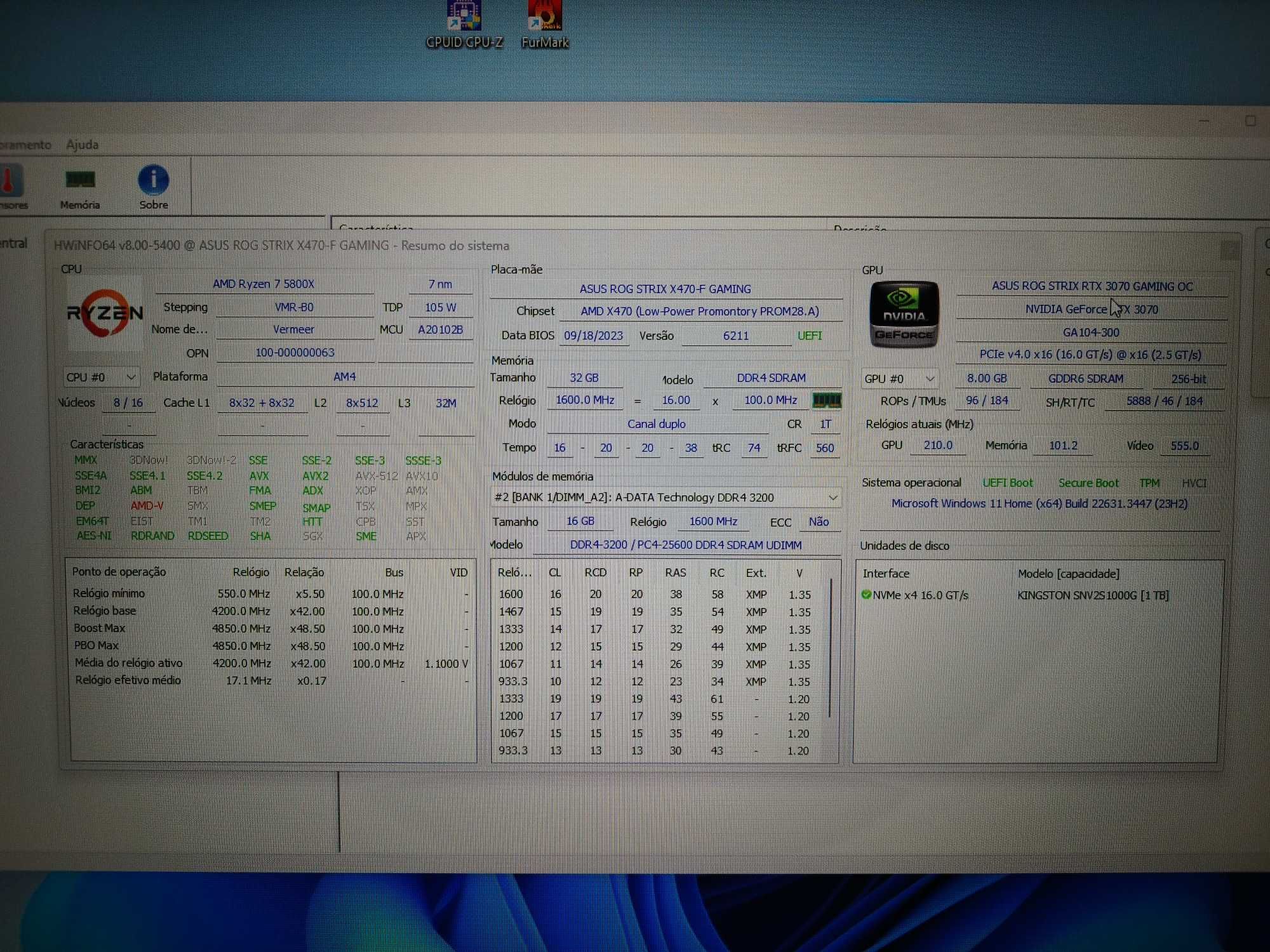Open the Ajuda menu

click(83, 145)
